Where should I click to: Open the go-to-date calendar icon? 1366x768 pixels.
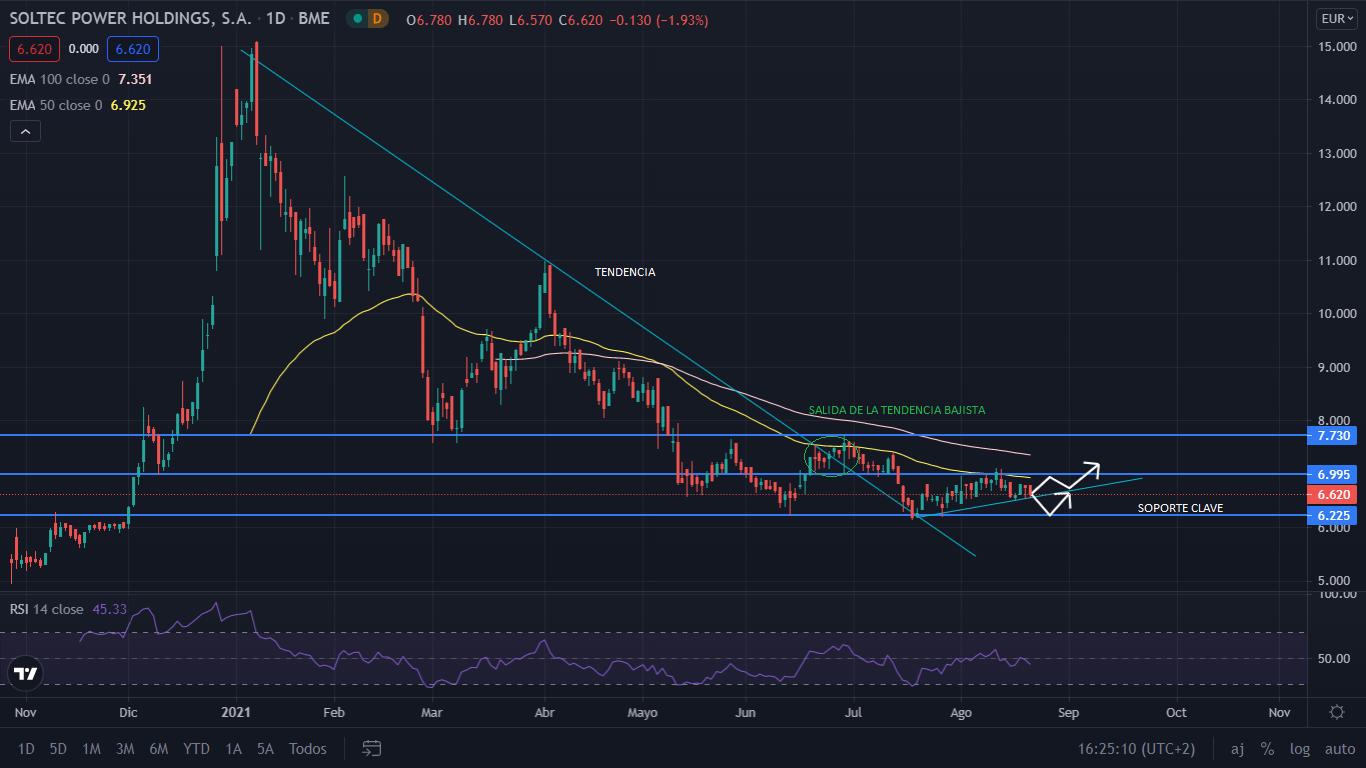pos(372,748)
